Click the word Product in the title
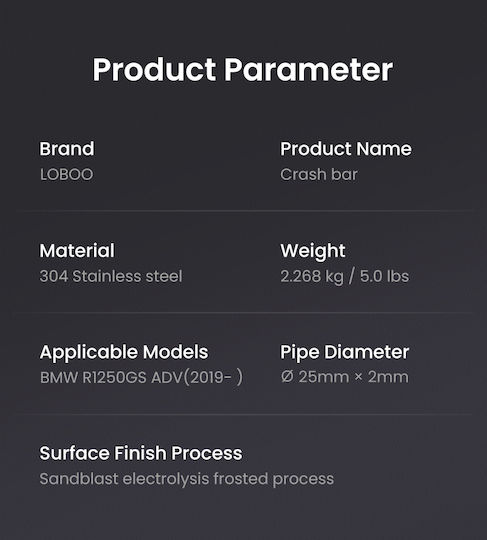This screenshot has width=487, height=540. [x=154, y=70]
